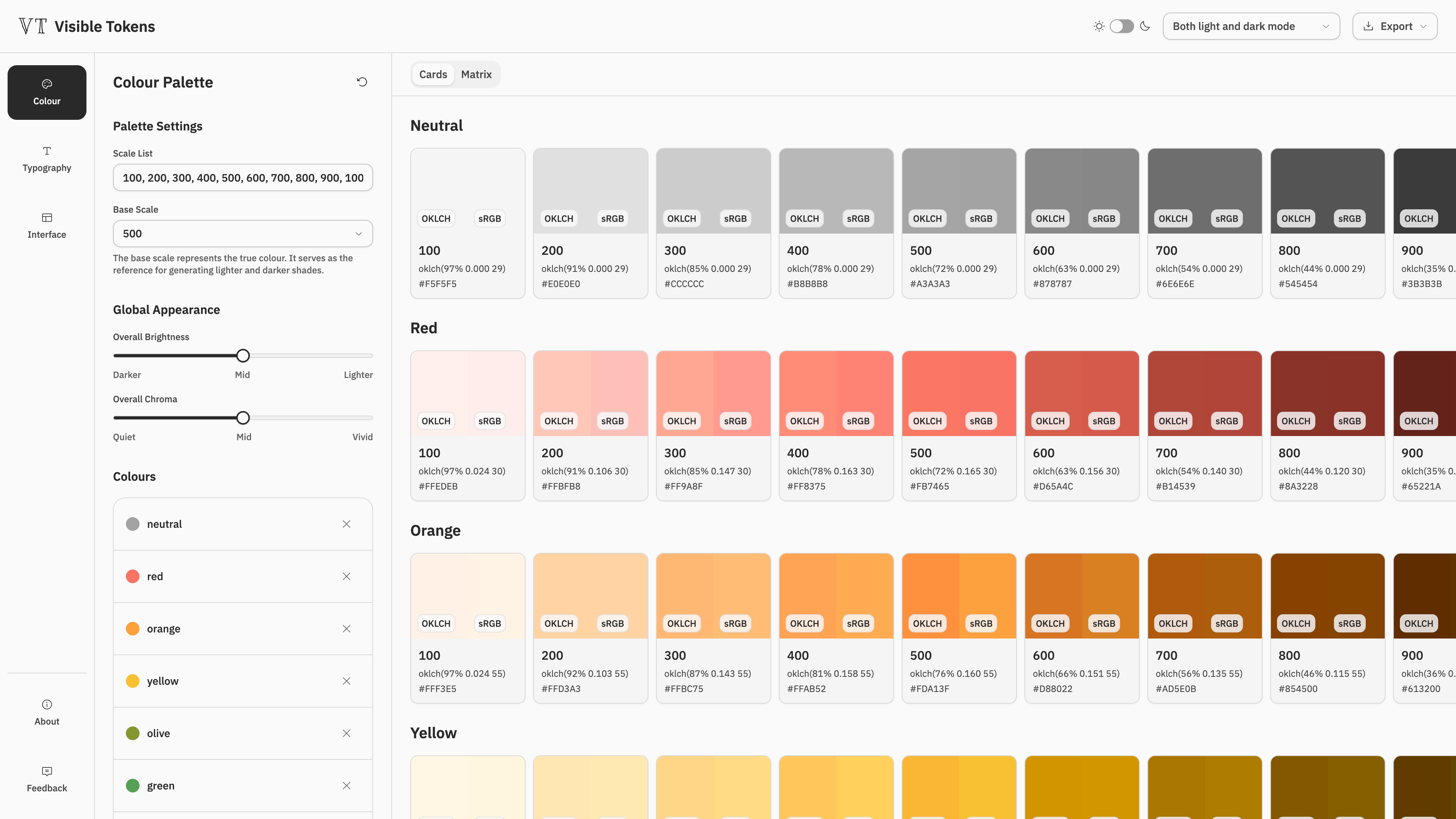Toggle the light/dark theme switch

[x=1122, y=26]
